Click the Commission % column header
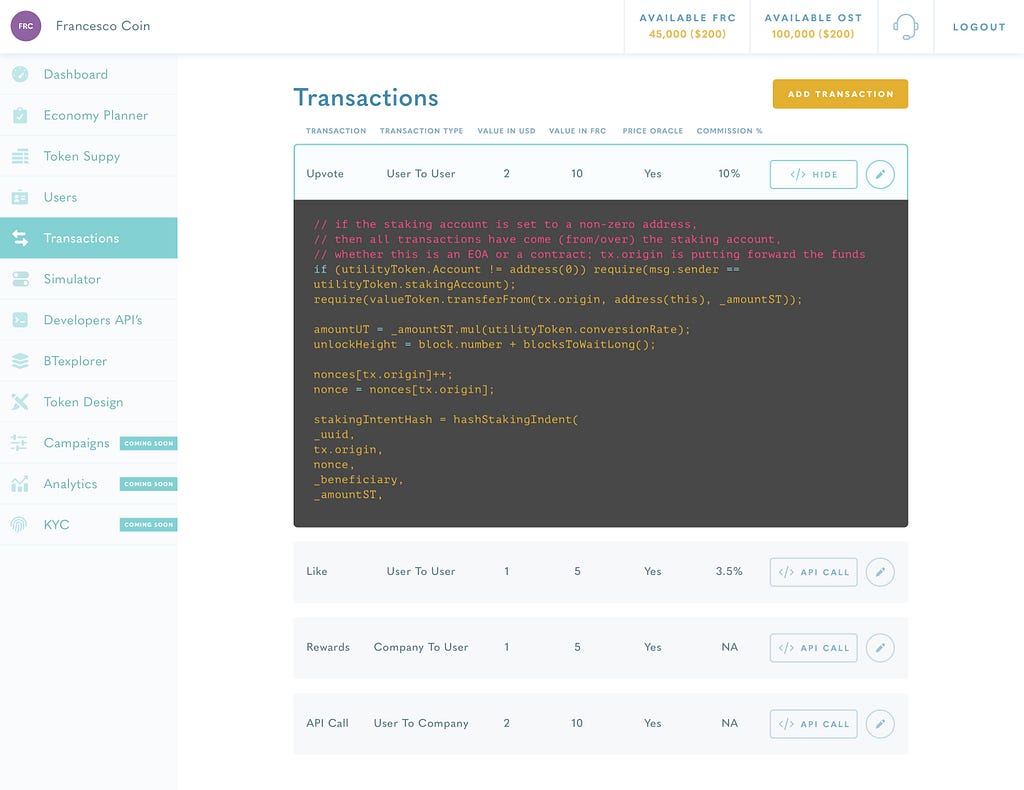1024x790 pixels. (x=729, y=131)
